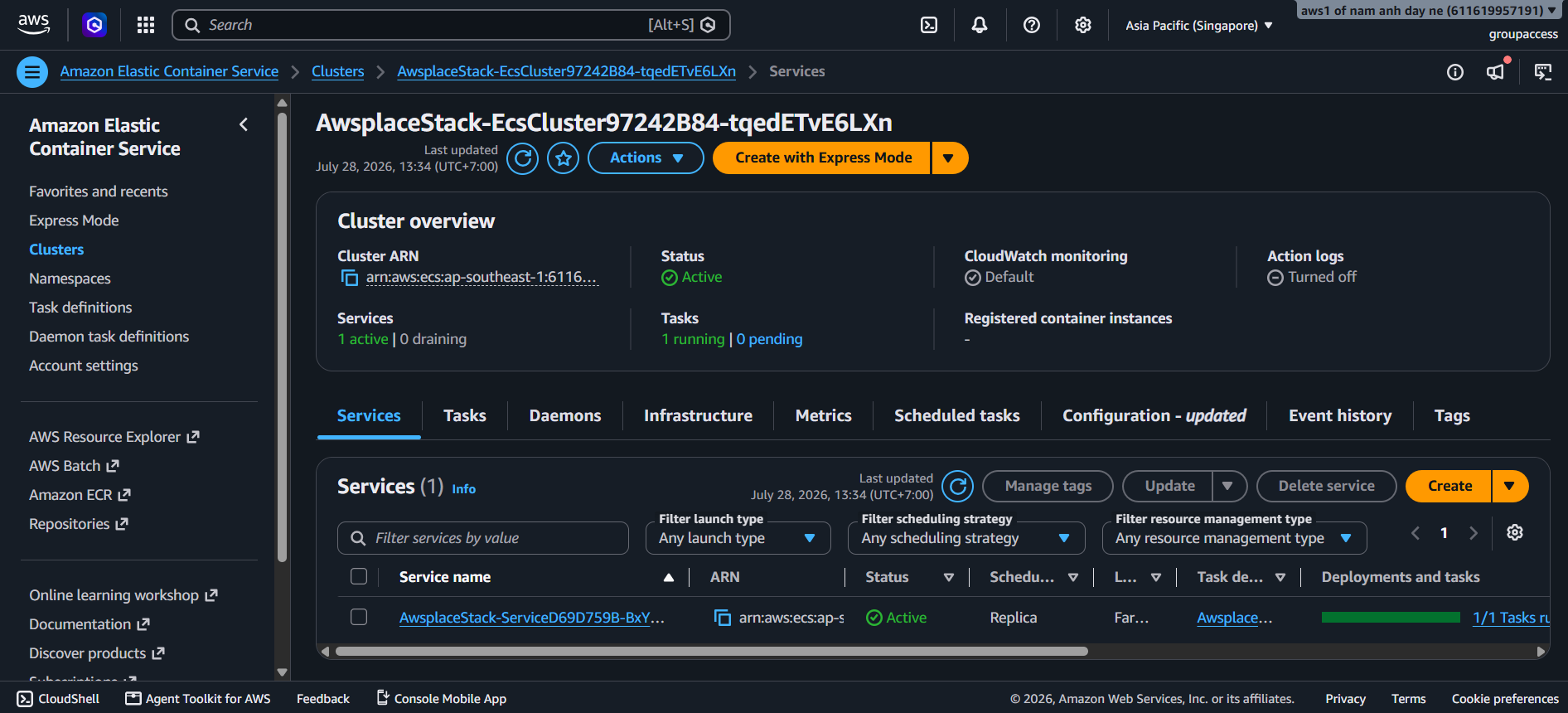Switch to the Scheduled tasks tab

click(957, 415)
